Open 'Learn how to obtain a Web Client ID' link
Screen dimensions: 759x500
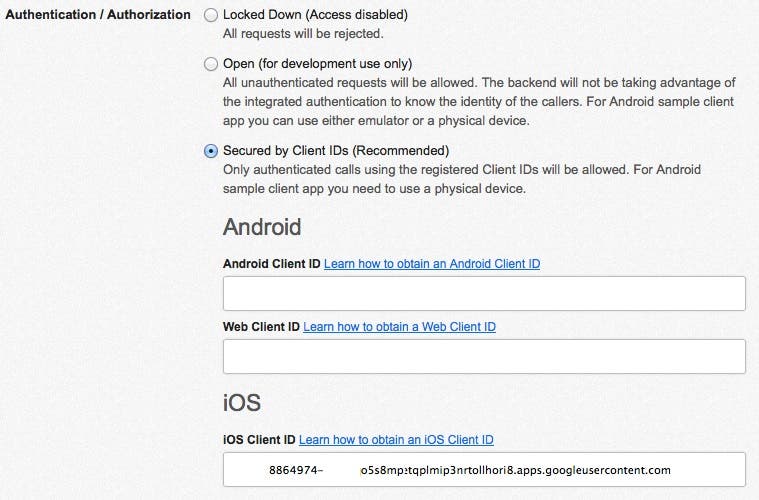click(x=399, y=327)
